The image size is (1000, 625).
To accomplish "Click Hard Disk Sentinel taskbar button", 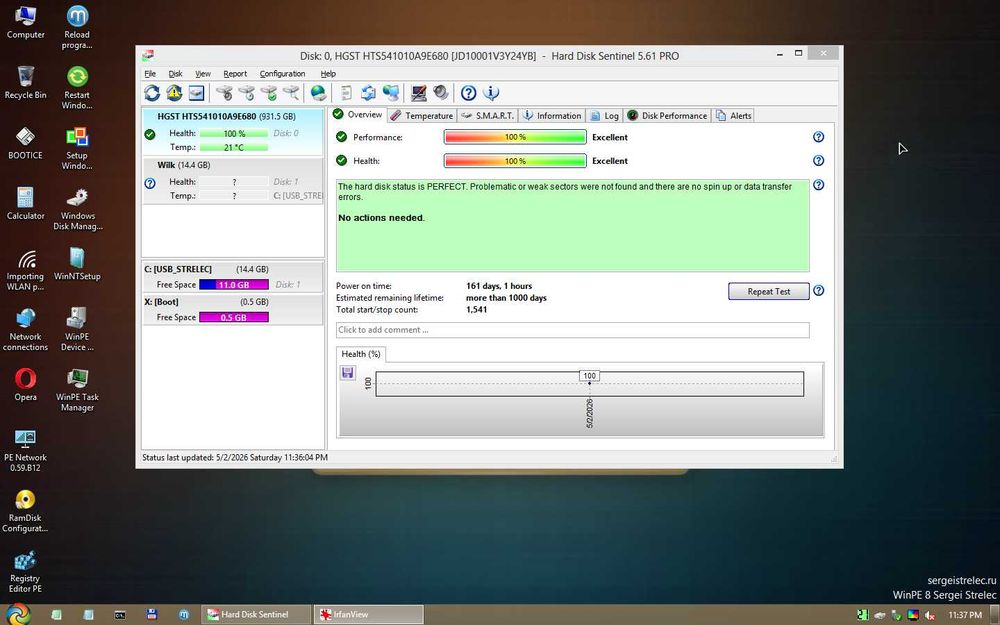I will click(x=257, y=615).
